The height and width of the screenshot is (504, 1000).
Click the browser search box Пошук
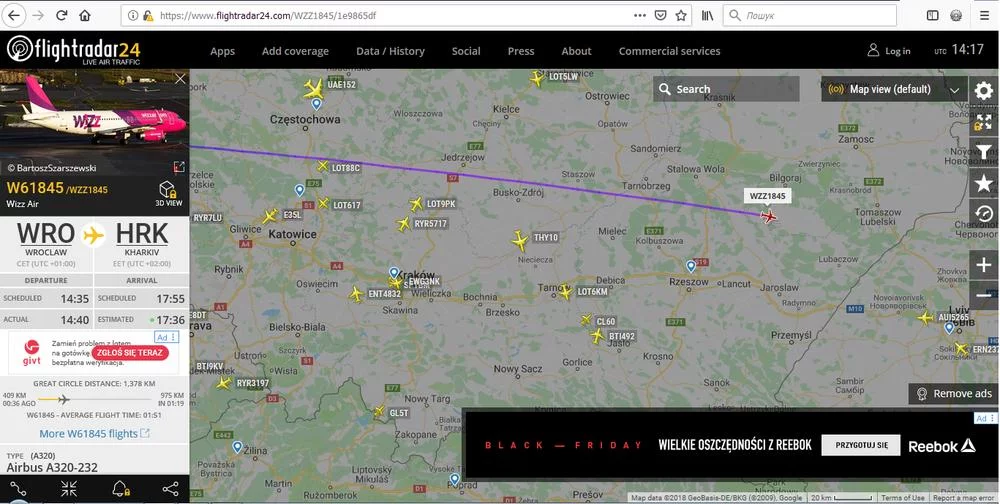click(x=809, y=15)
